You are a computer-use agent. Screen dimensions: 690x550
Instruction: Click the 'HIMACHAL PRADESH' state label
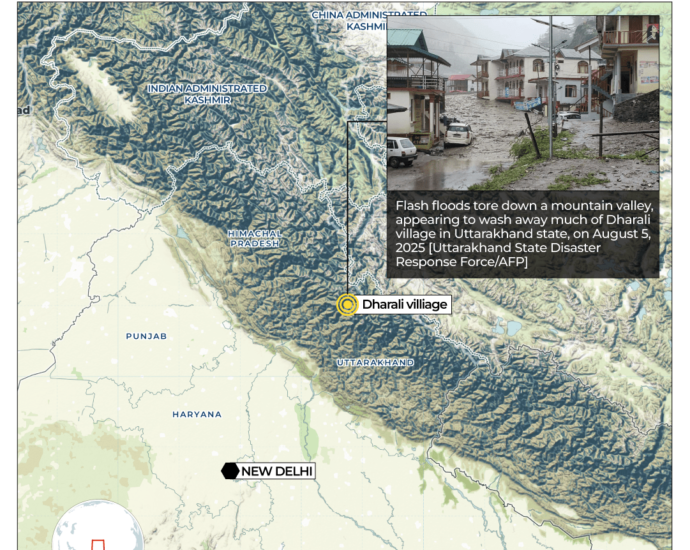pos(255,238)
